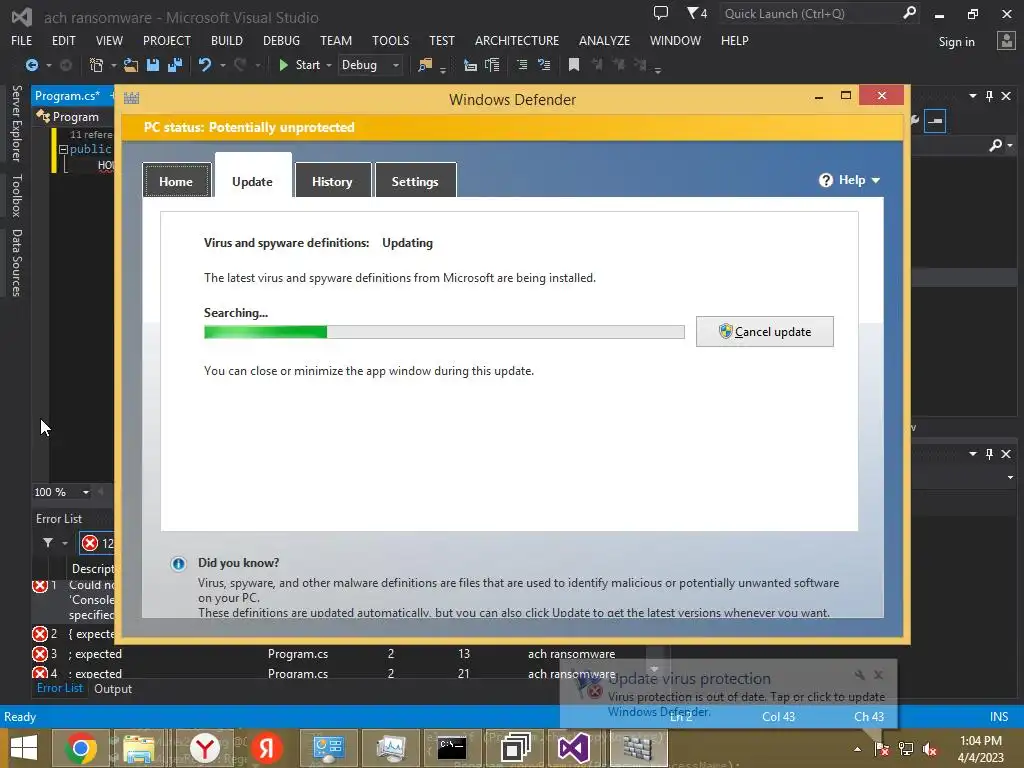Open the Settings tab in Windows Defender
The width and height of the screenshot is (1024, 768).
[415, 181]
